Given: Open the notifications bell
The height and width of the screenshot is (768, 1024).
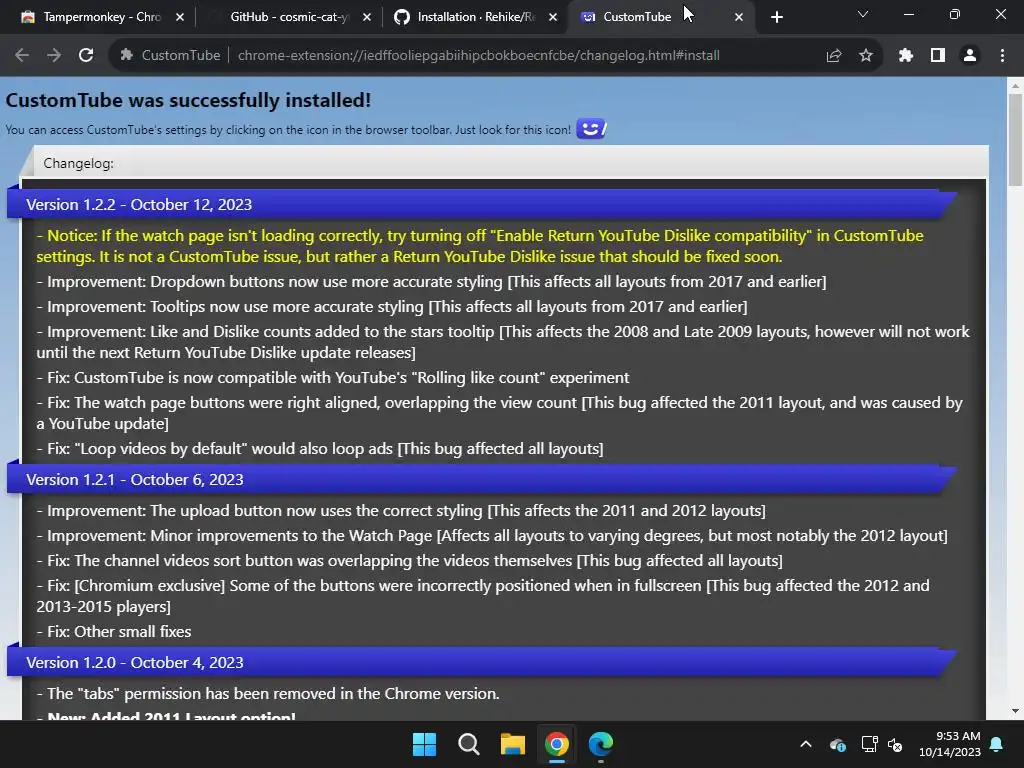Looking at the screenshot, I should (997, 744).
